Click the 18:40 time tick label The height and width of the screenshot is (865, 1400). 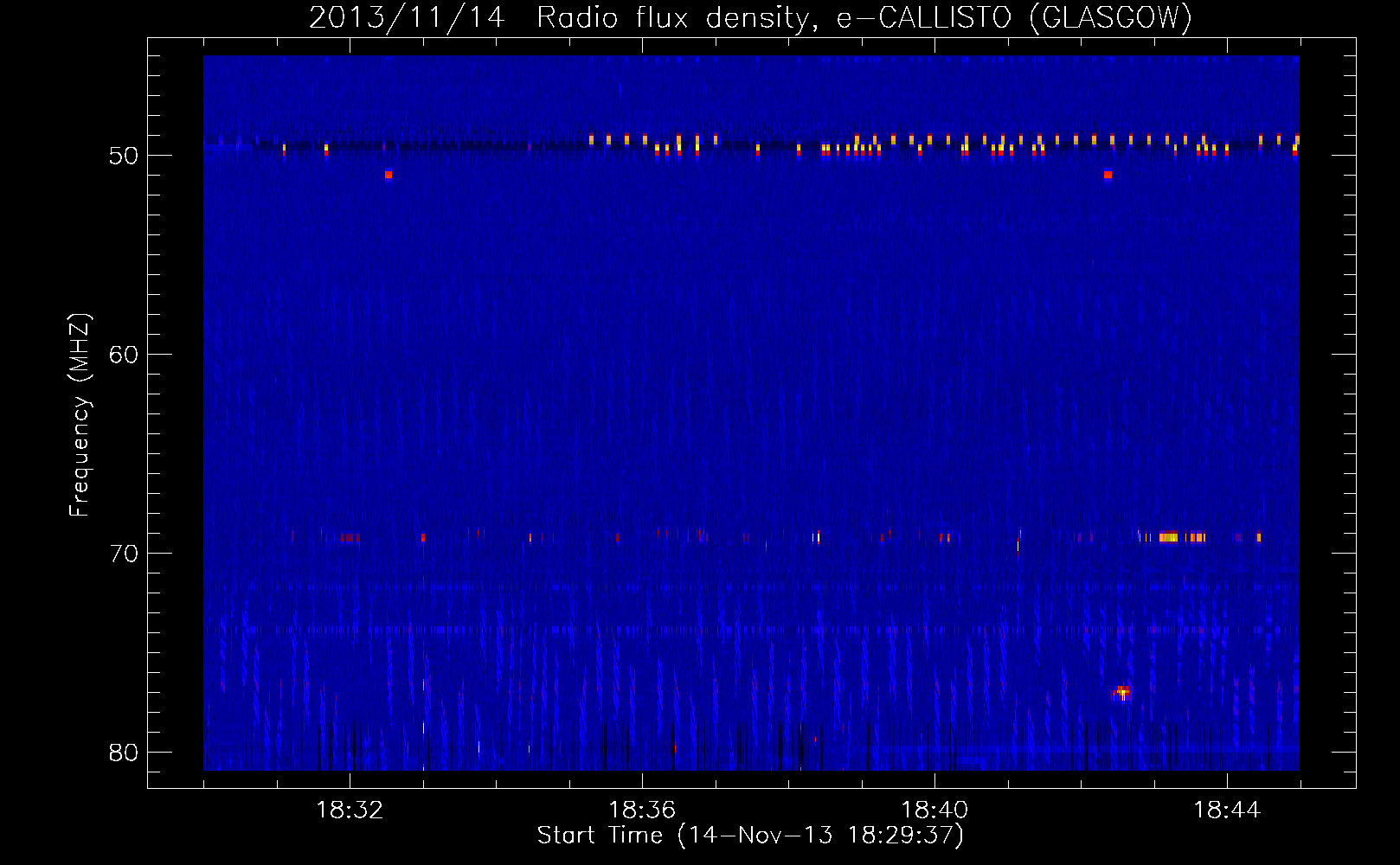point(934,810)
